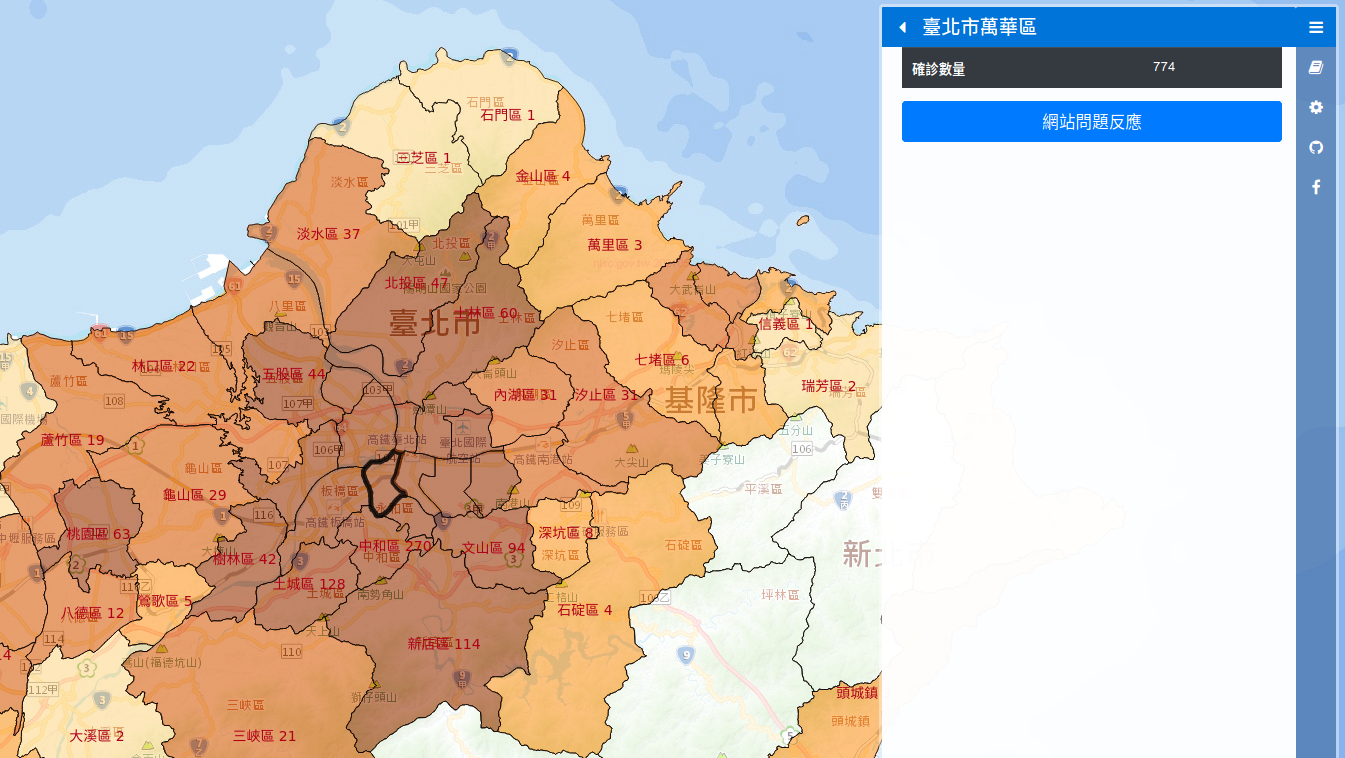Click the 八德區 12 district label
This screenshot has width=1345, height=758.
[93, 613]
